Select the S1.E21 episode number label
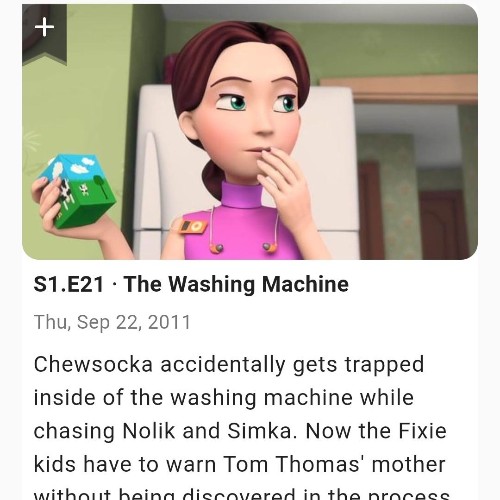This screenshot has height=500, width=500. (69, 284)
